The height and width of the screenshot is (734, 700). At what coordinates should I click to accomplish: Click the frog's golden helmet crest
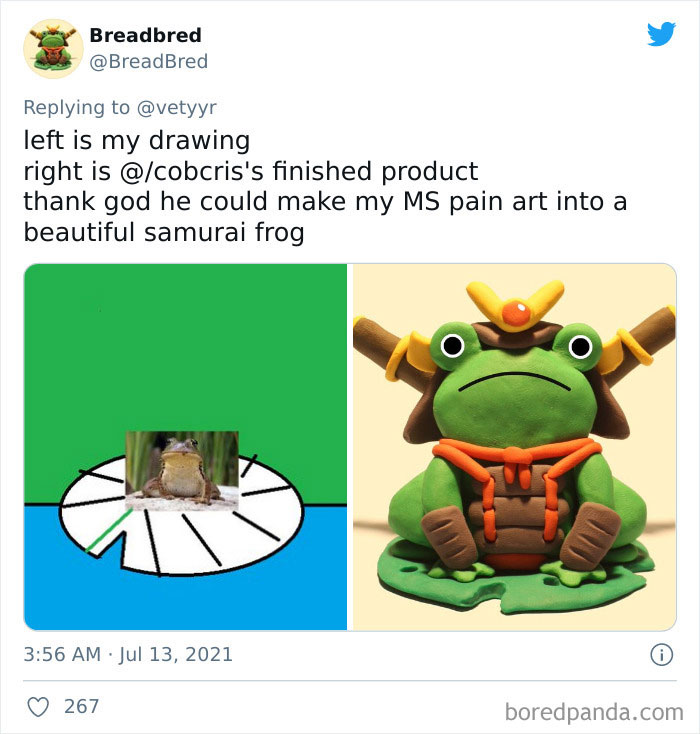click(x=516, y=306)
